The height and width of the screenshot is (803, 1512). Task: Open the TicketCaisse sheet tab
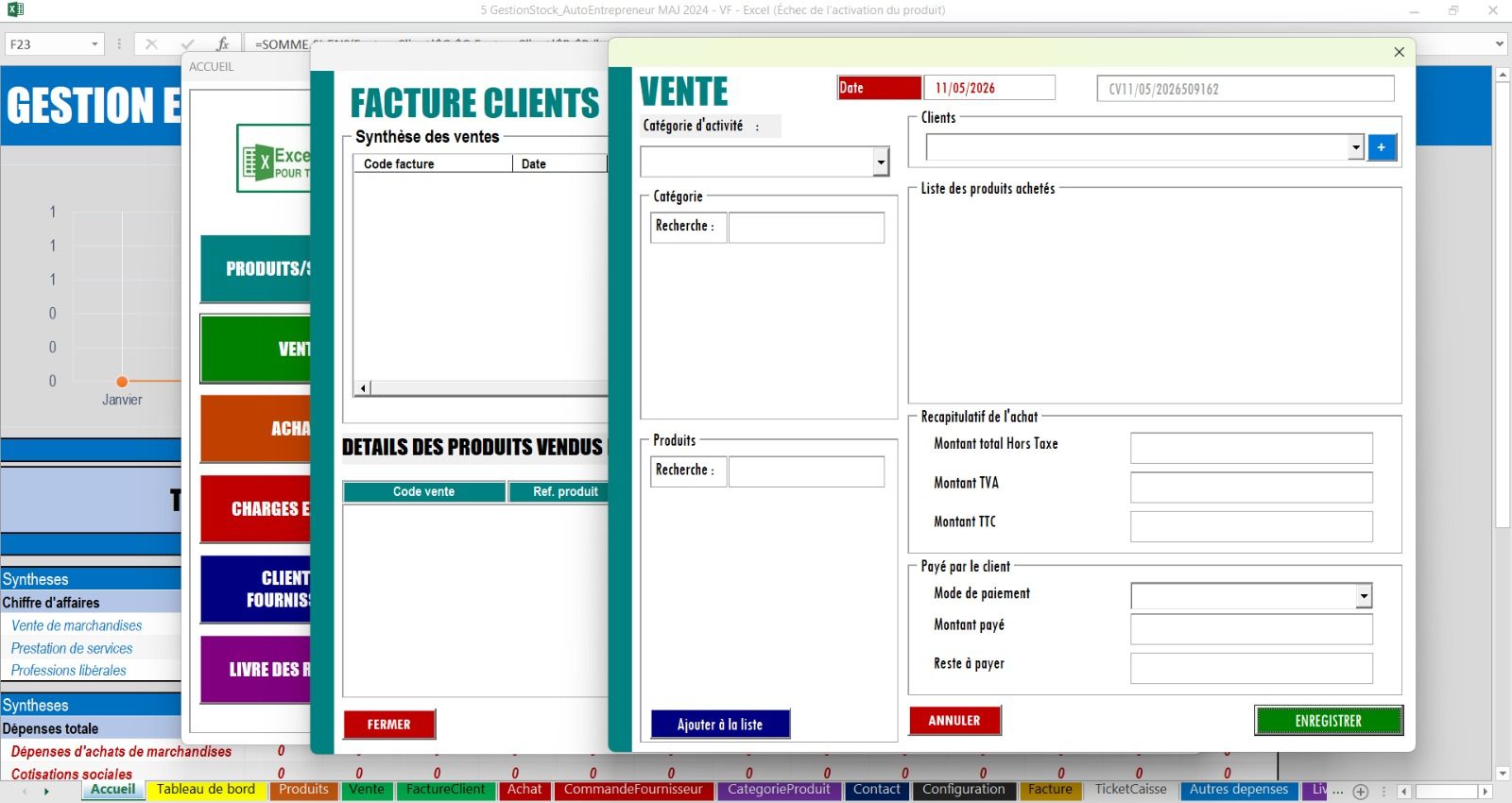(x=1130, y=791)
